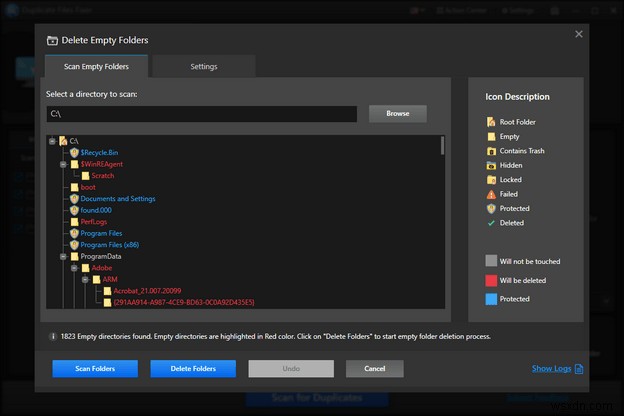Click the shield icon by Documents and Settings
624x416 pixels.
point(74,199)
